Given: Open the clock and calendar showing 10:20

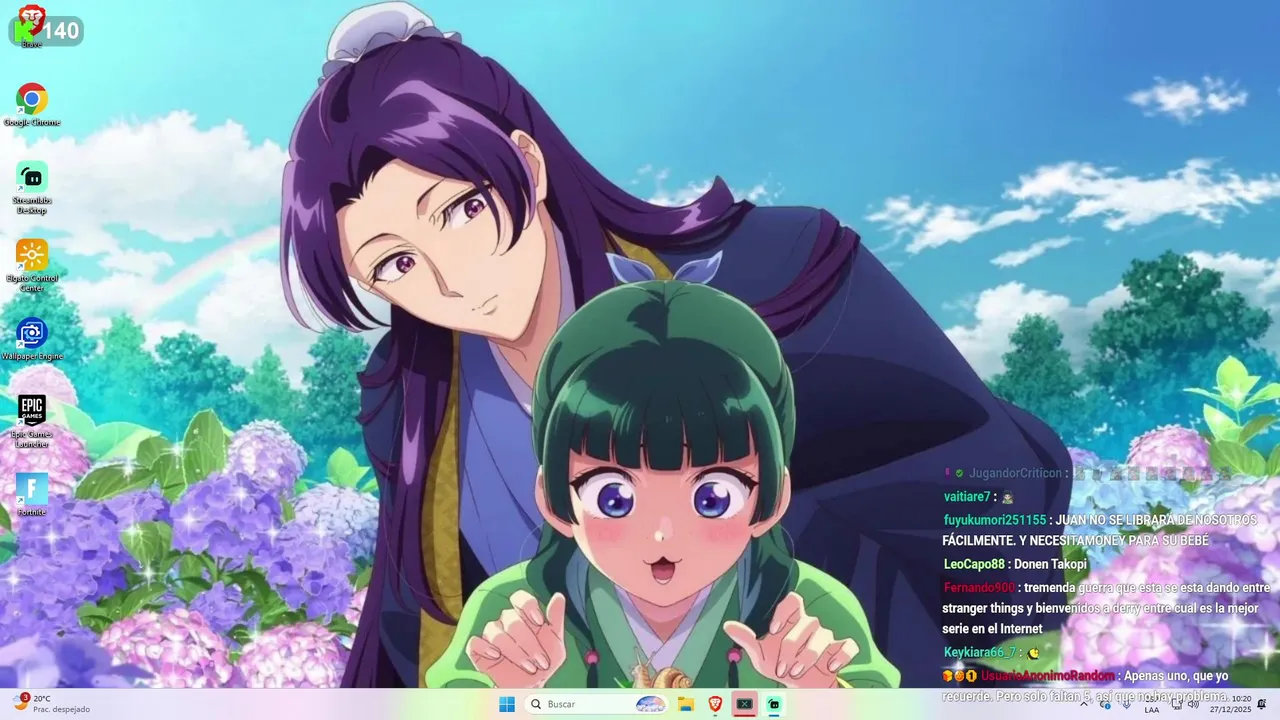Looking at the screenshot, I should click(x=1231, y=704).
